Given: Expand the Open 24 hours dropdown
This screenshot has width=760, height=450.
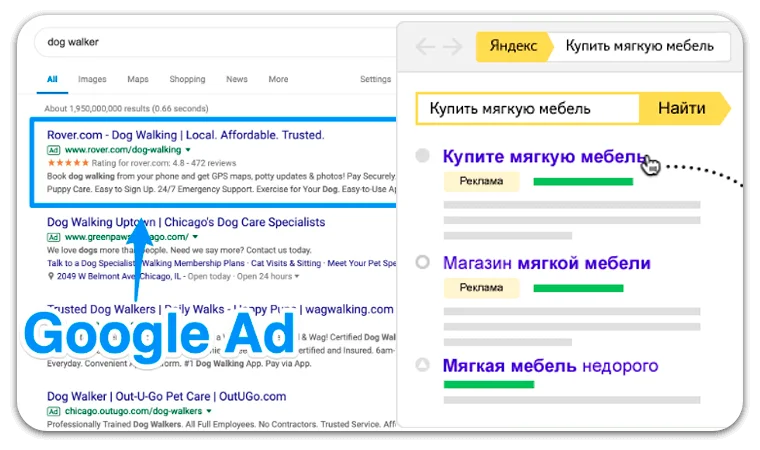Looking at the screenshot, I should (x=297, y=276).
